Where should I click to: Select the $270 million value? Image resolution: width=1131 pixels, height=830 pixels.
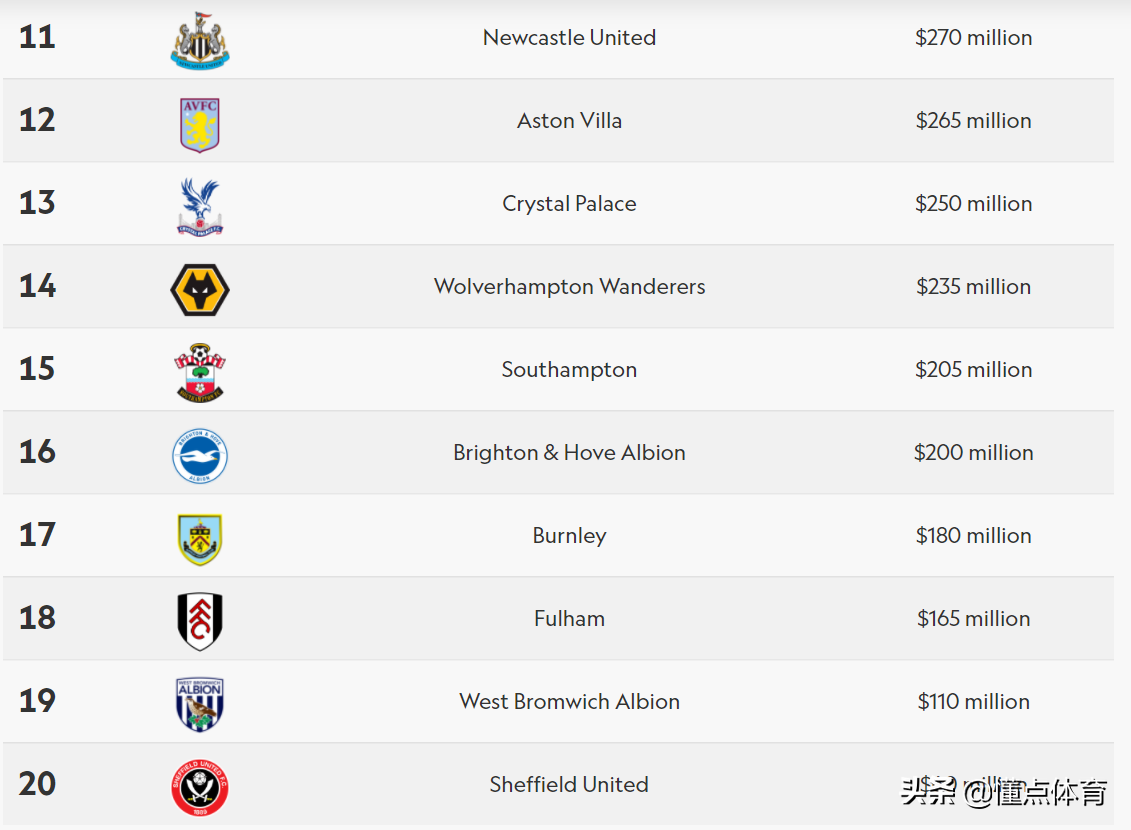pos(973,37)
